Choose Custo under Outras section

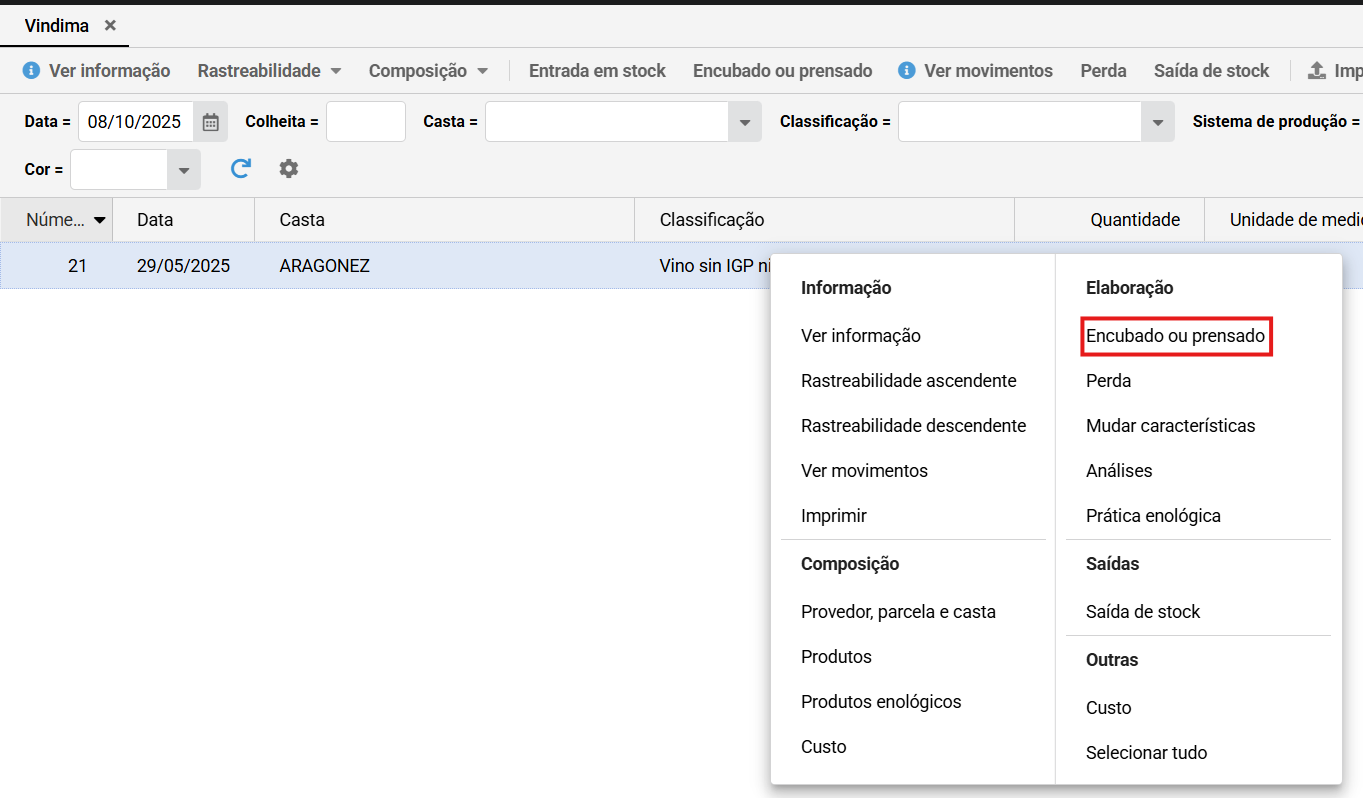[1109, 708]
